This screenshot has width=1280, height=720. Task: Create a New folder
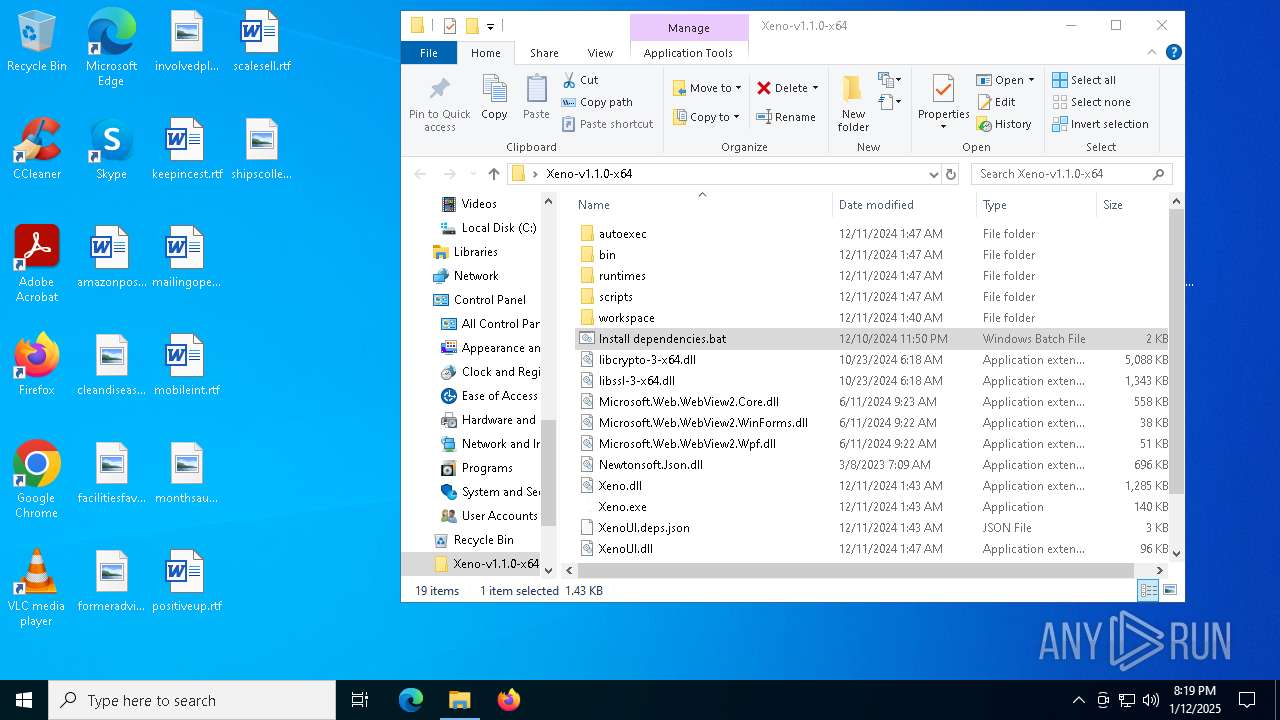(853, 104)
